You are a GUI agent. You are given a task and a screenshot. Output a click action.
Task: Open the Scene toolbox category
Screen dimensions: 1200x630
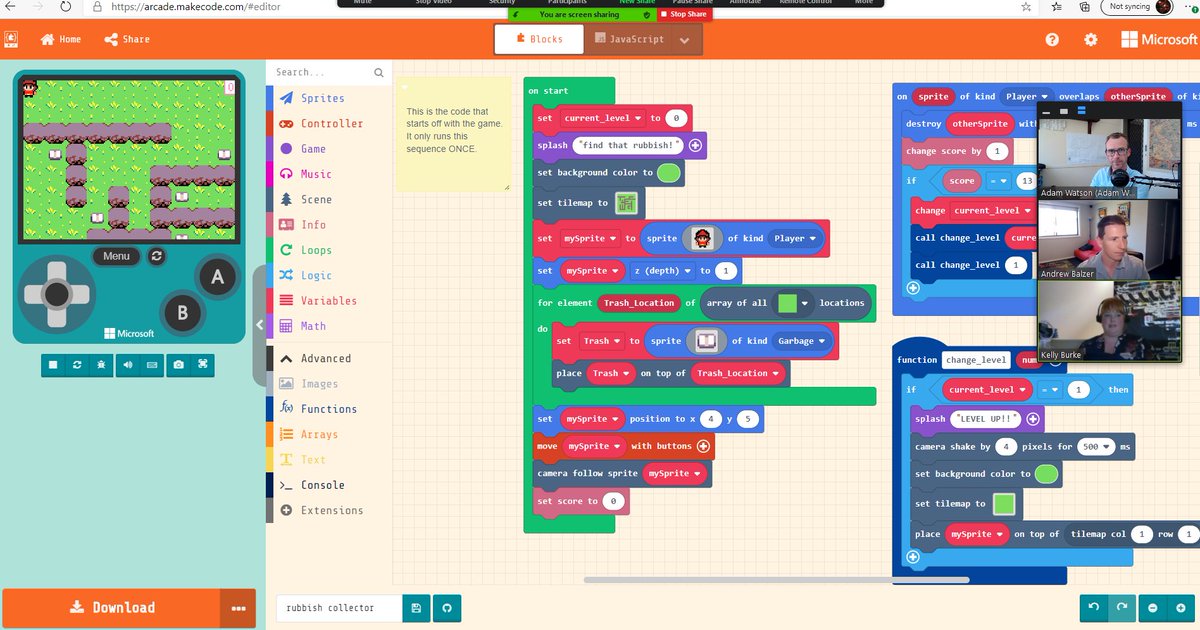[x=316, y=199]
